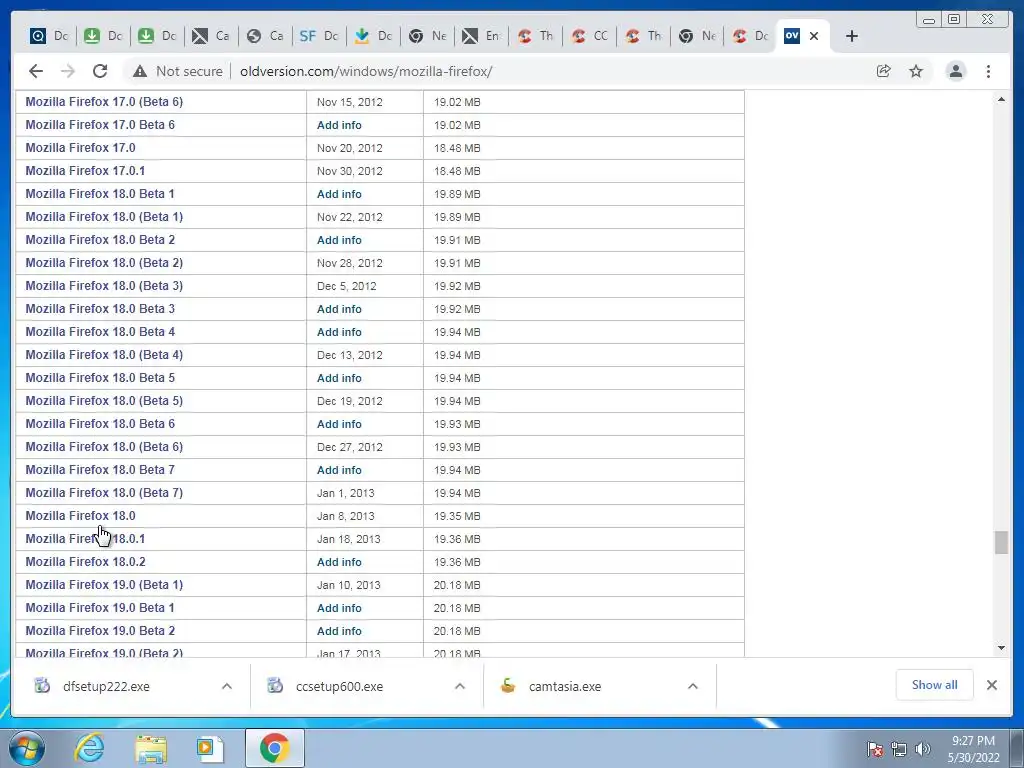Click page scrollbar down arrow
The width and height of the screenshot is (1024, 768).
pos(1001,648)
